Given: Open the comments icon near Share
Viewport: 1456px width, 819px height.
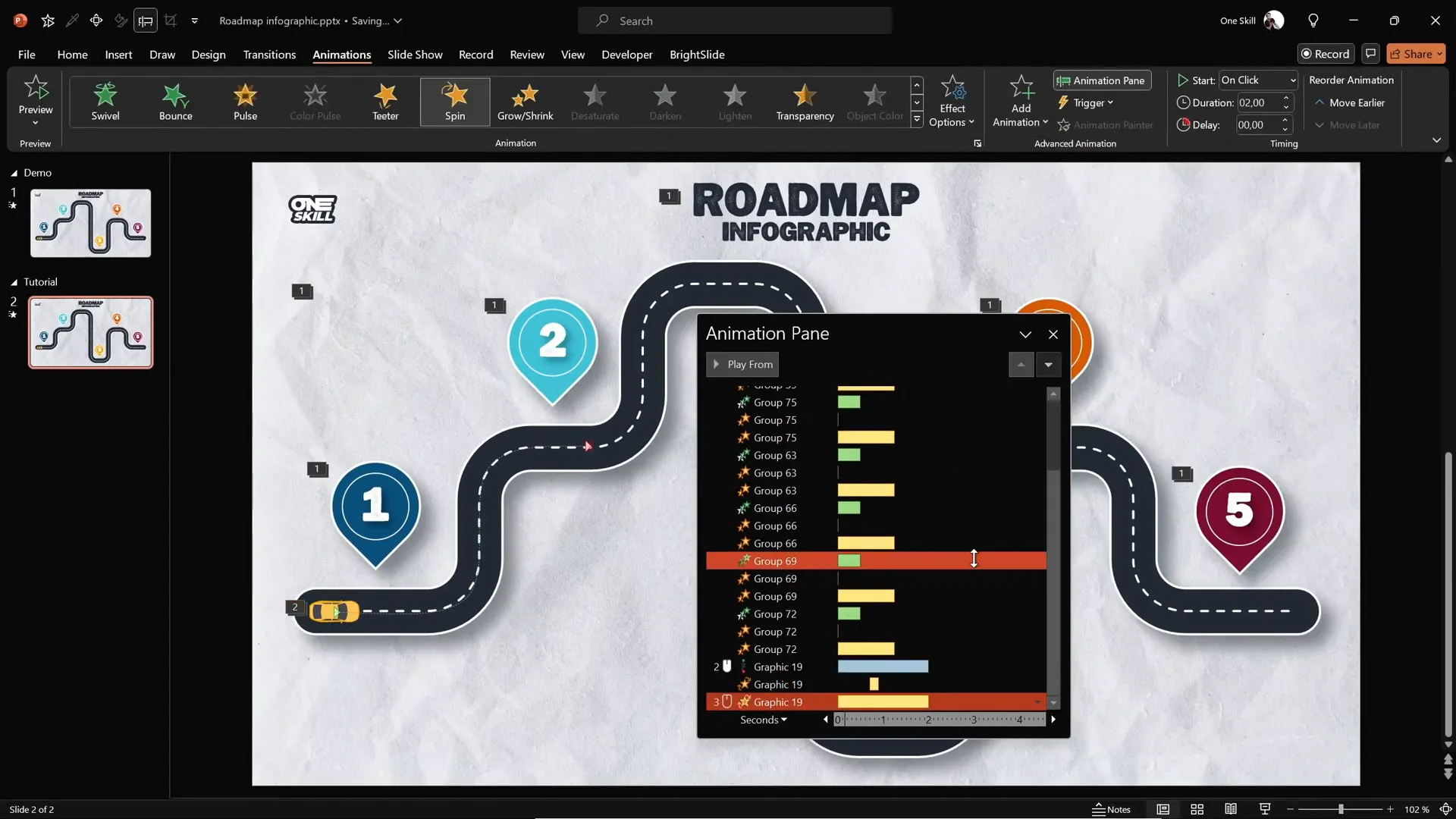Looking at the screenshot, I should coord(1370,54).
